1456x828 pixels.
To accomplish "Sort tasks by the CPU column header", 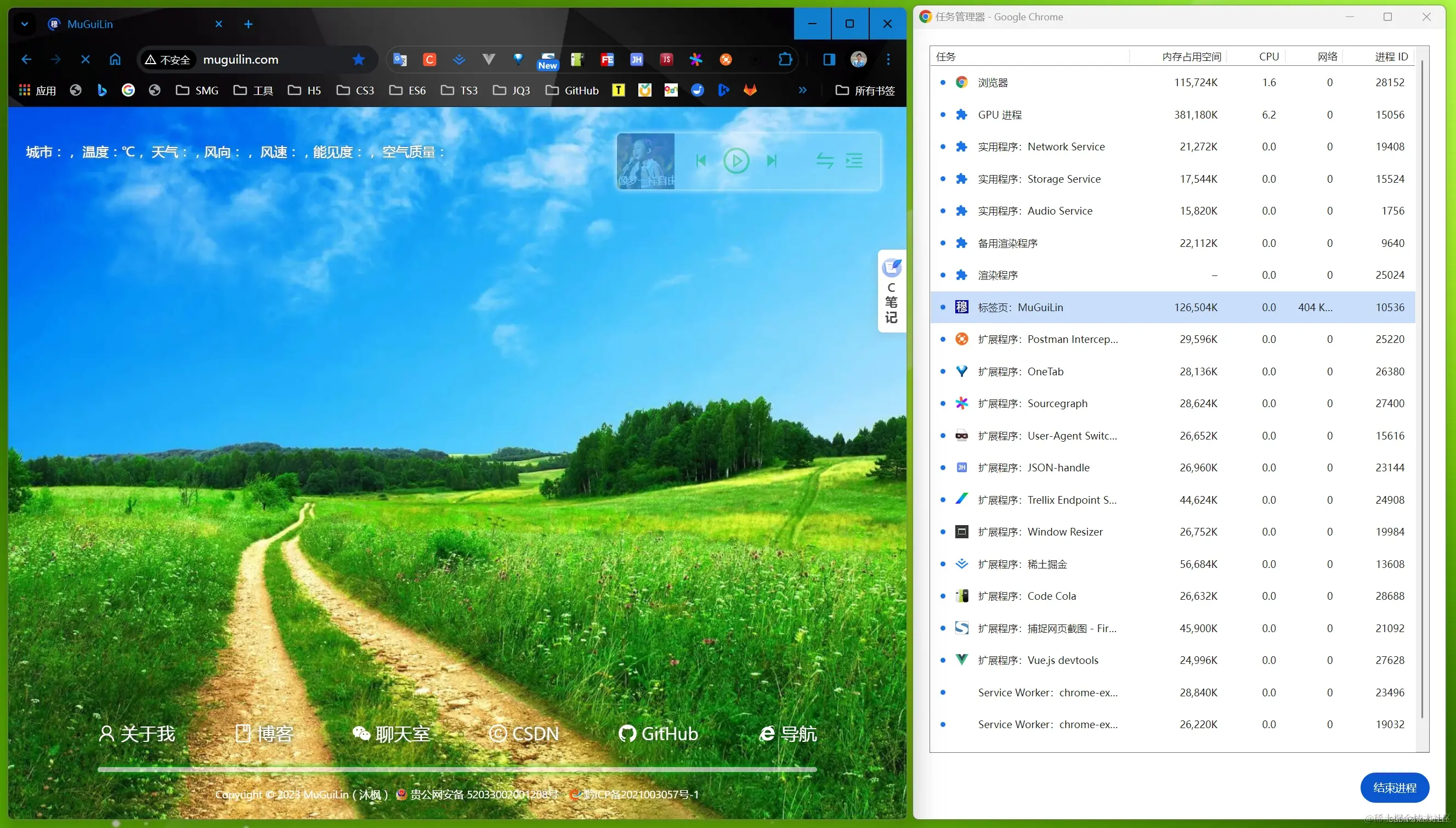I will 1268,57.
